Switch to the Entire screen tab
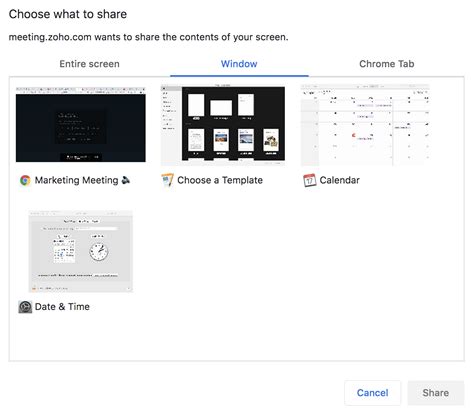This screenshot has height=412, width=474. click(89, 64)
